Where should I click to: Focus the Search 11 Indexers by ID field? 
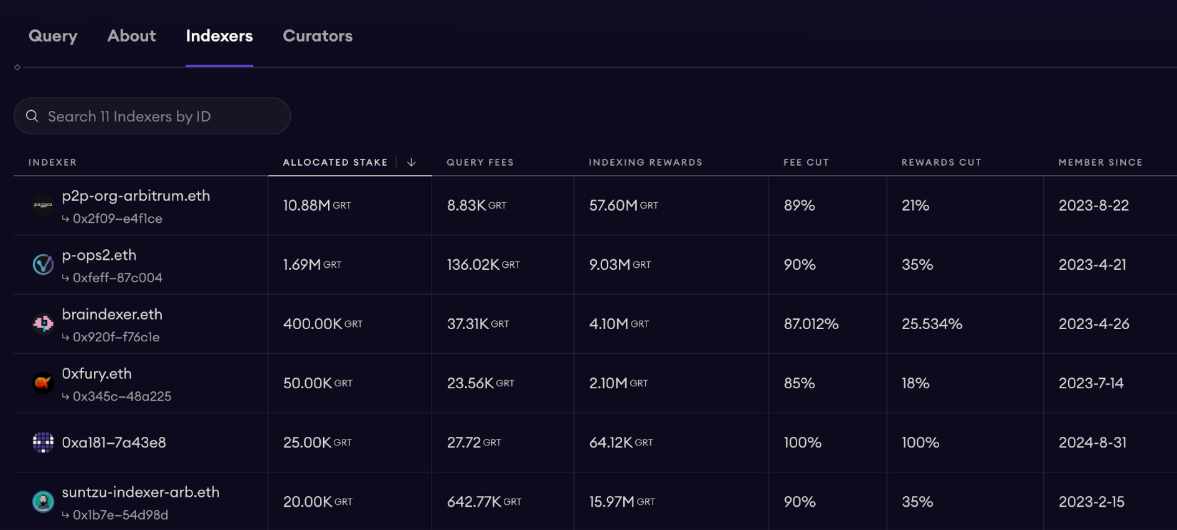click(160, 117)
